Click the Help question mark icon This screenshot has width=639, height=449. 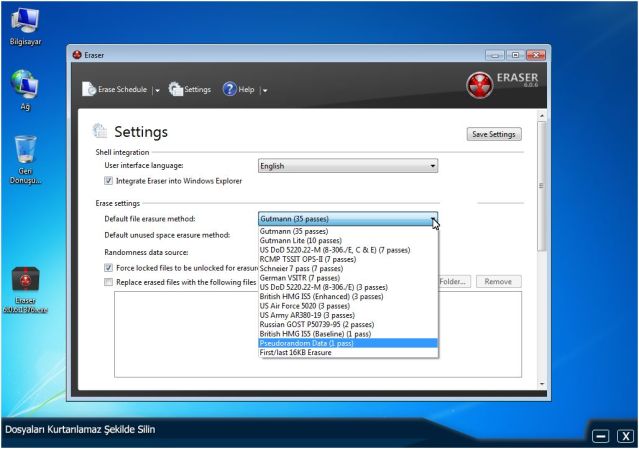229,89
